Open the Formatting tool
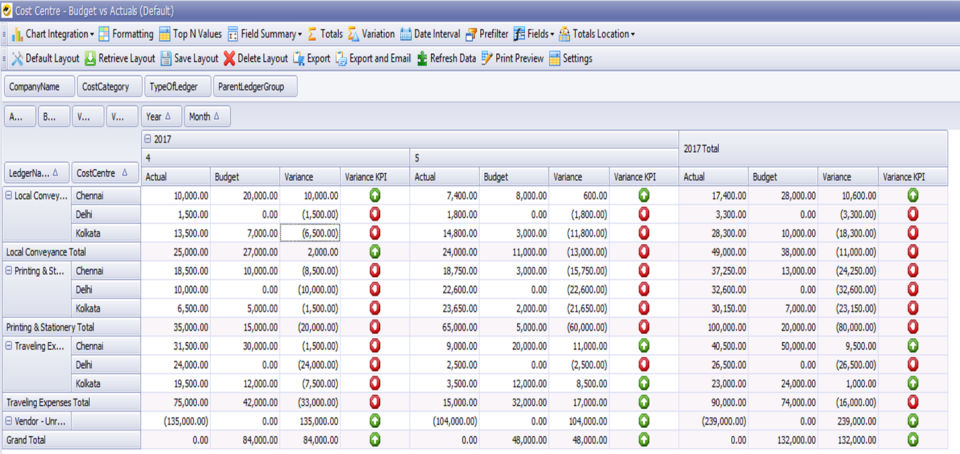 click(104, 34)
